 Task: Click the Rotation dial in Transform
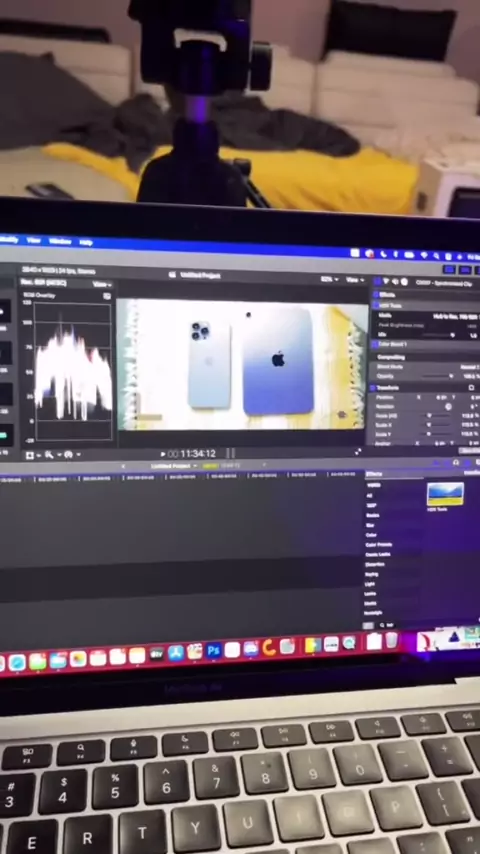(448, 406)
